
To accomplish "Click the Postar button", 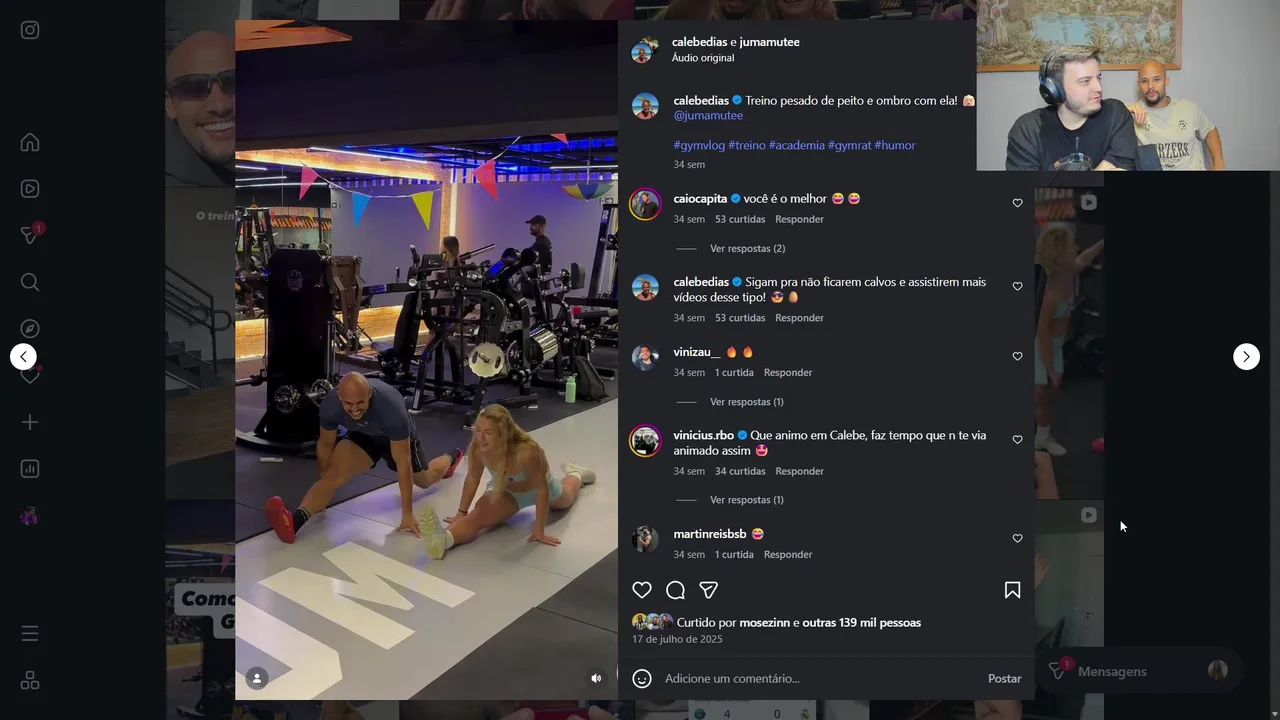I will (1004, 678).
